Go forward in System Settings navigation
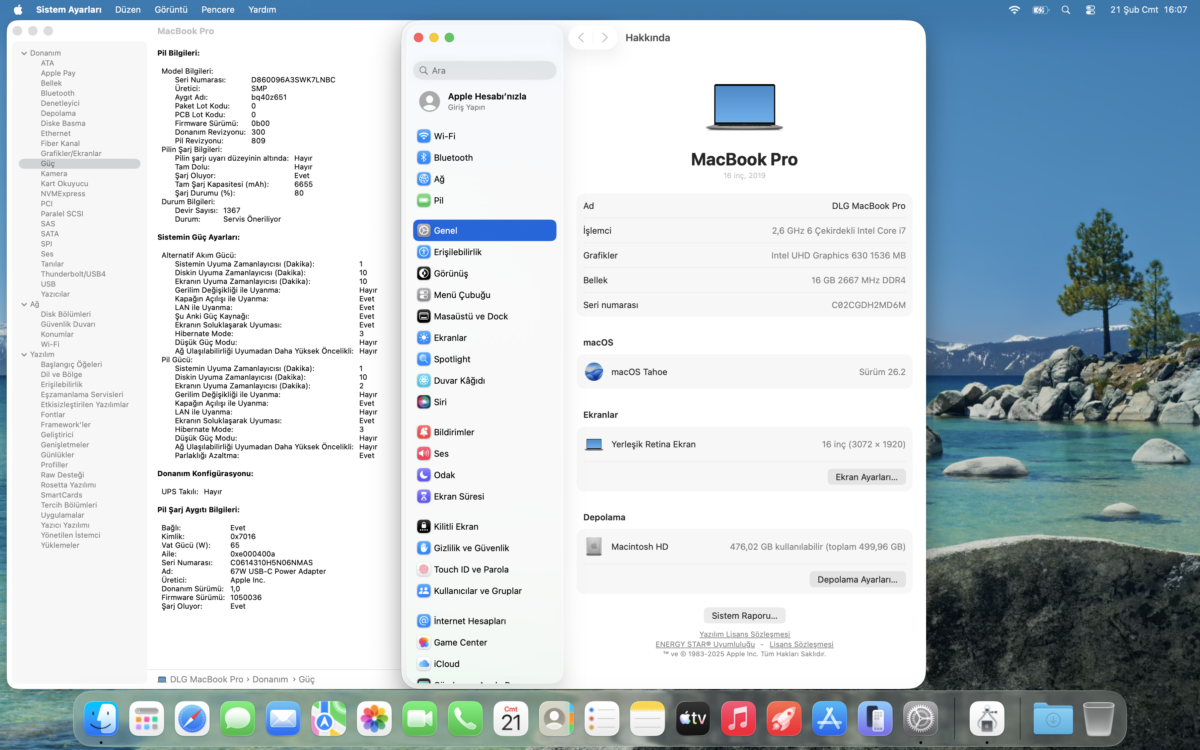This screenshot has width=1200, height=750. point(604,38)
